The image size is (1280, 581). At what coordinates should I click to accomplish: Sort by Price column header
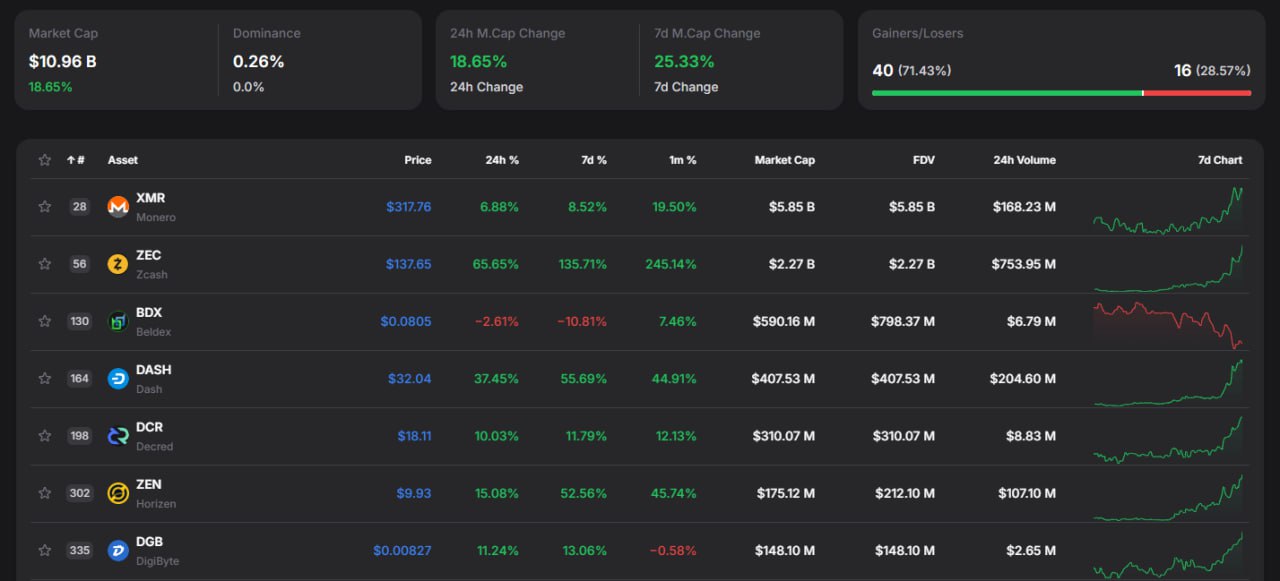click(x=418, y=160)
